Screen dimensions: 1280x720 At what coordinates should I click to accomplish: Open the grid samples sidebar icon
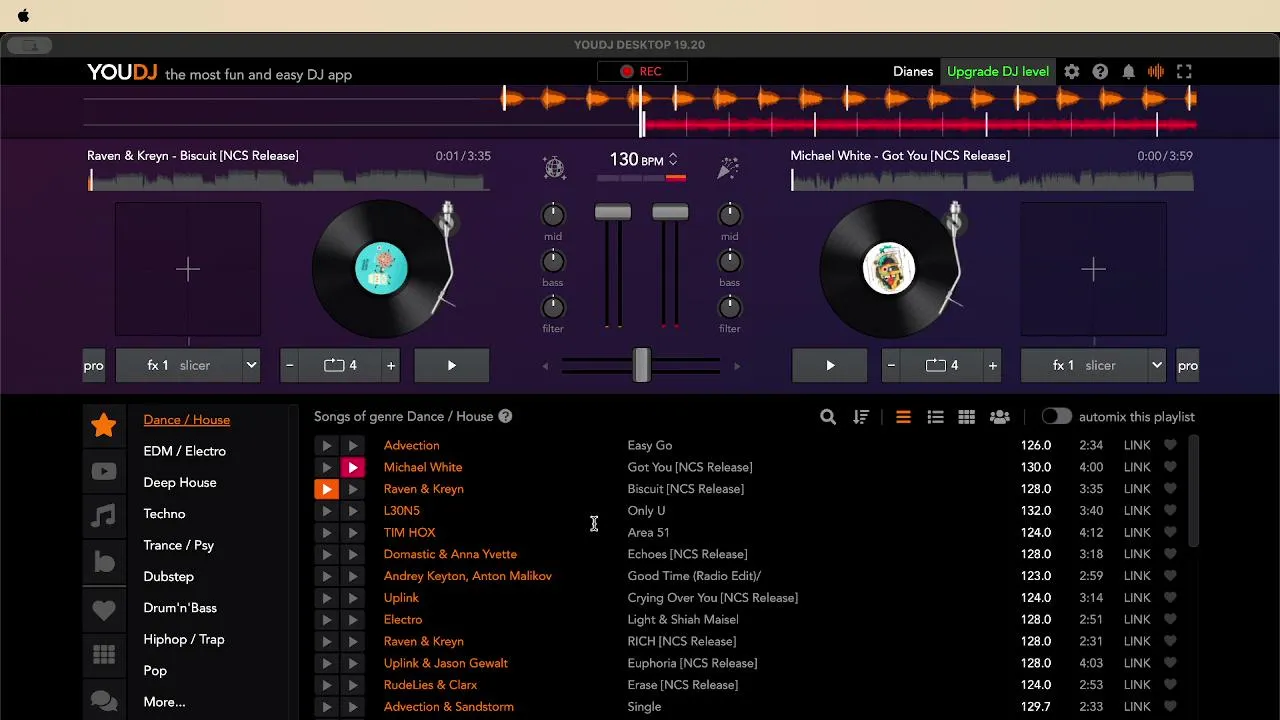(104, 655)
